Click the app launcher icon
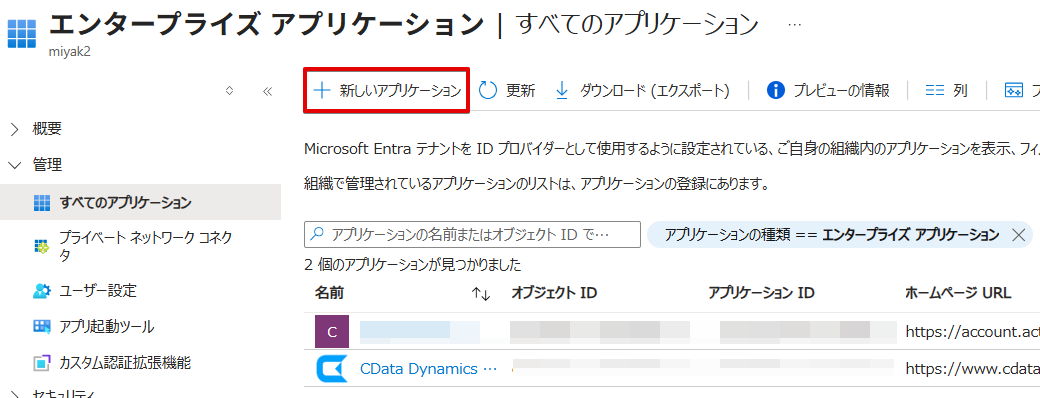This screenshot has width=1040, height=398. point(42,326)
